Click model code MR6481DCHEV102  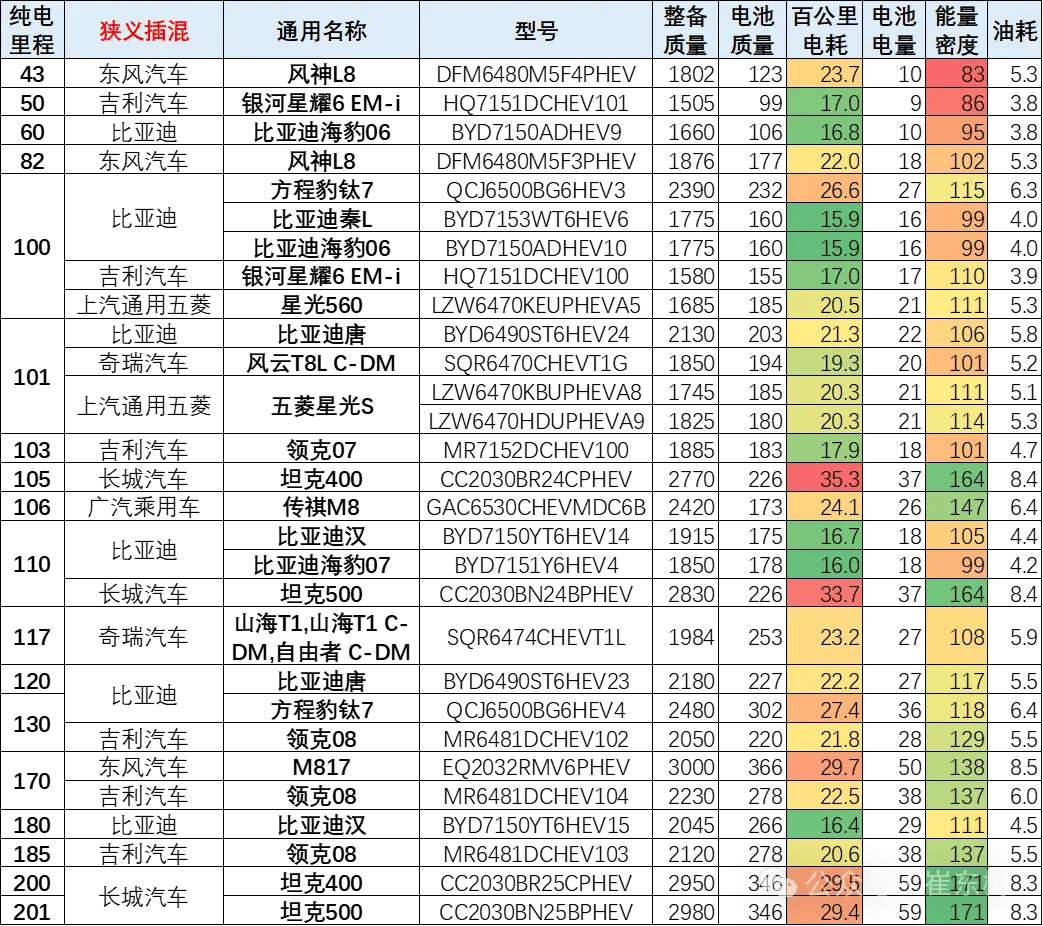tap(536, 738)
